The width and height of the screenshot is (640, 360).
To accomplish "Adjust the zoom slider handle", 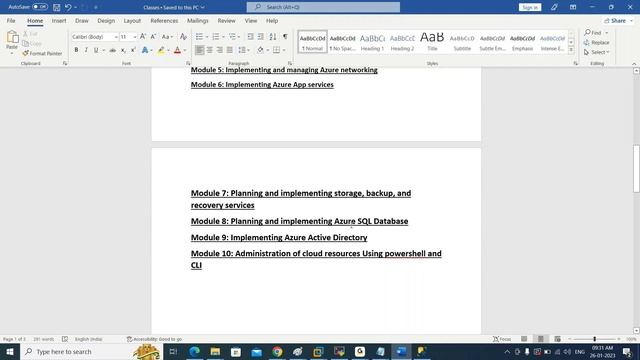I will tap(595, 339).
